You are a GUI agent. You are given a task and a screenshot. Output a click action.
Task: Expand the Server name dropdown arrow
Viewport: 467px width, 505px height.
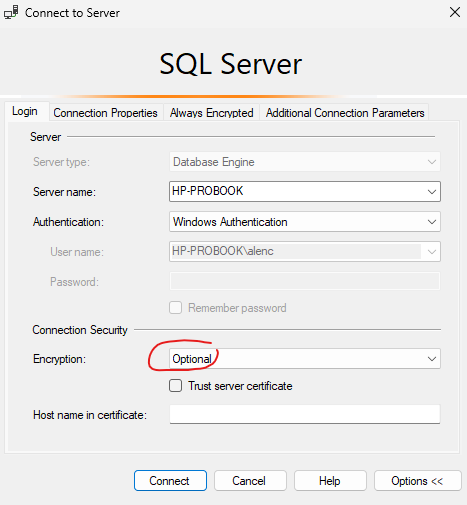click(432, 192)
